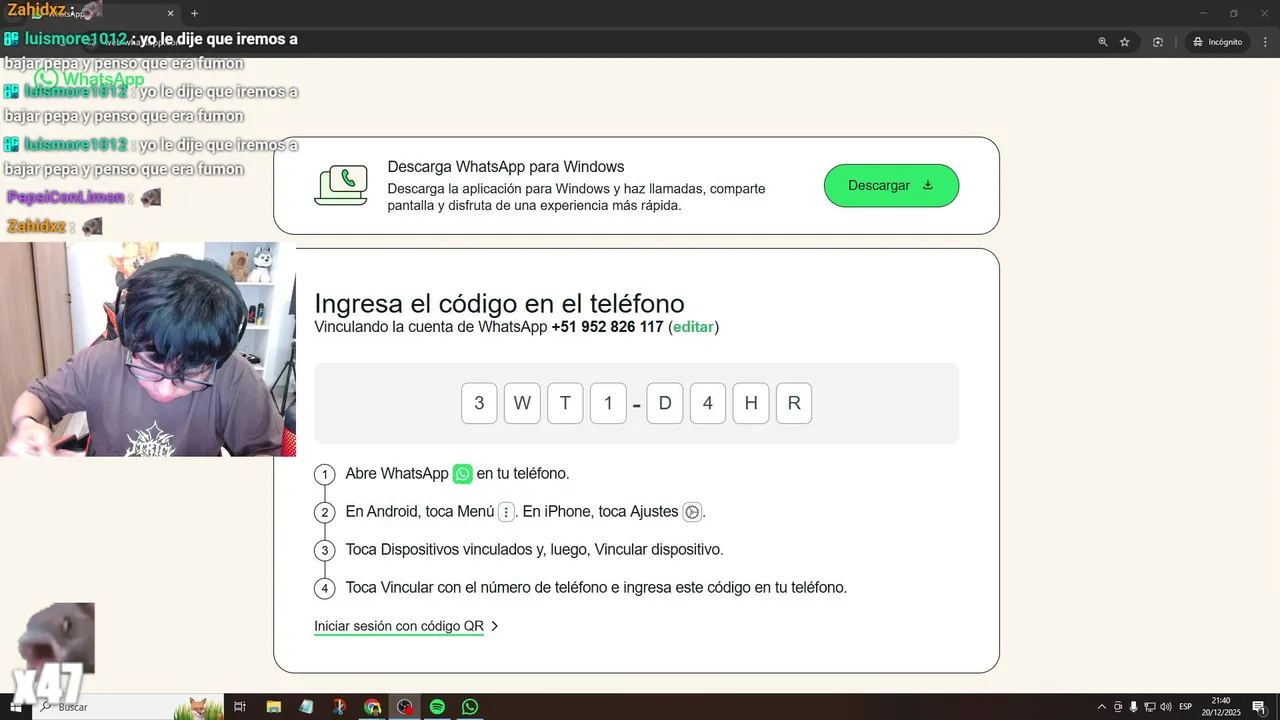This screenshot has height=720, width=1280.
Task: Click the first code character 3
Action: click(479, 403)
